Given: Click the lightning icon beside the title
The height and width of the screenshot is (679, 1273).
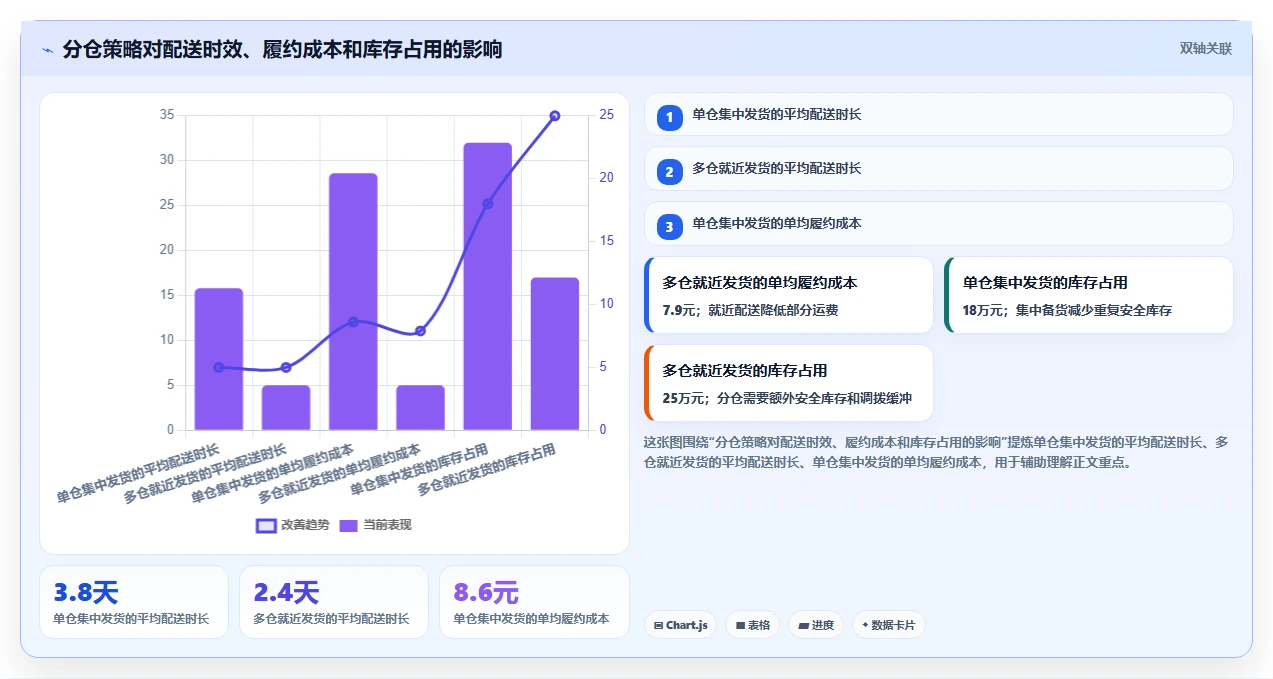Looking at the screenshot, I should 47,49.
